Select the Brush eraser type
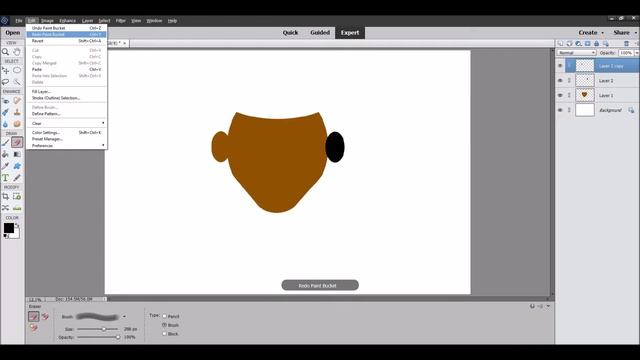 pyautogui.click(x=164, y=325)
